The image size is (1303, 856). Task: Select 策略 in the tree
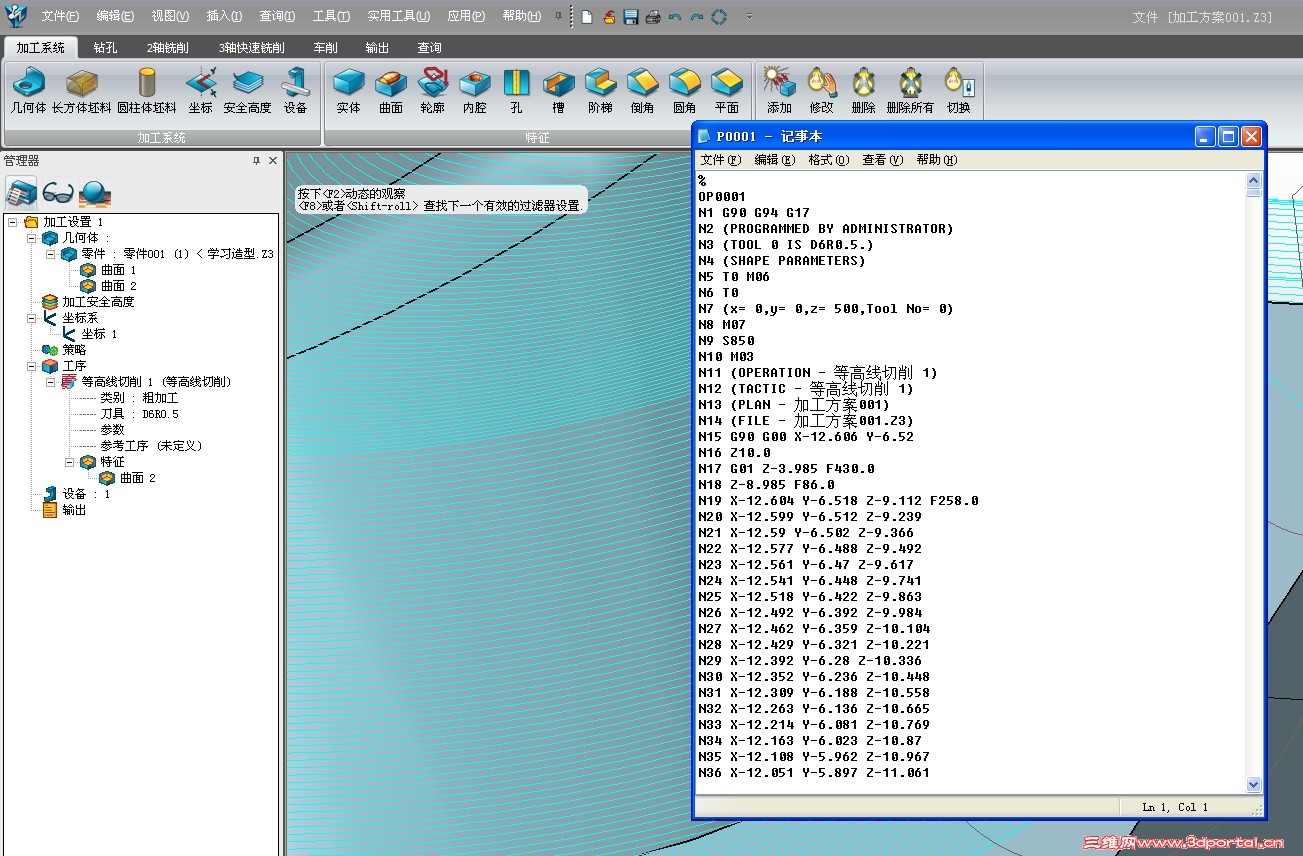coord(64,350)
